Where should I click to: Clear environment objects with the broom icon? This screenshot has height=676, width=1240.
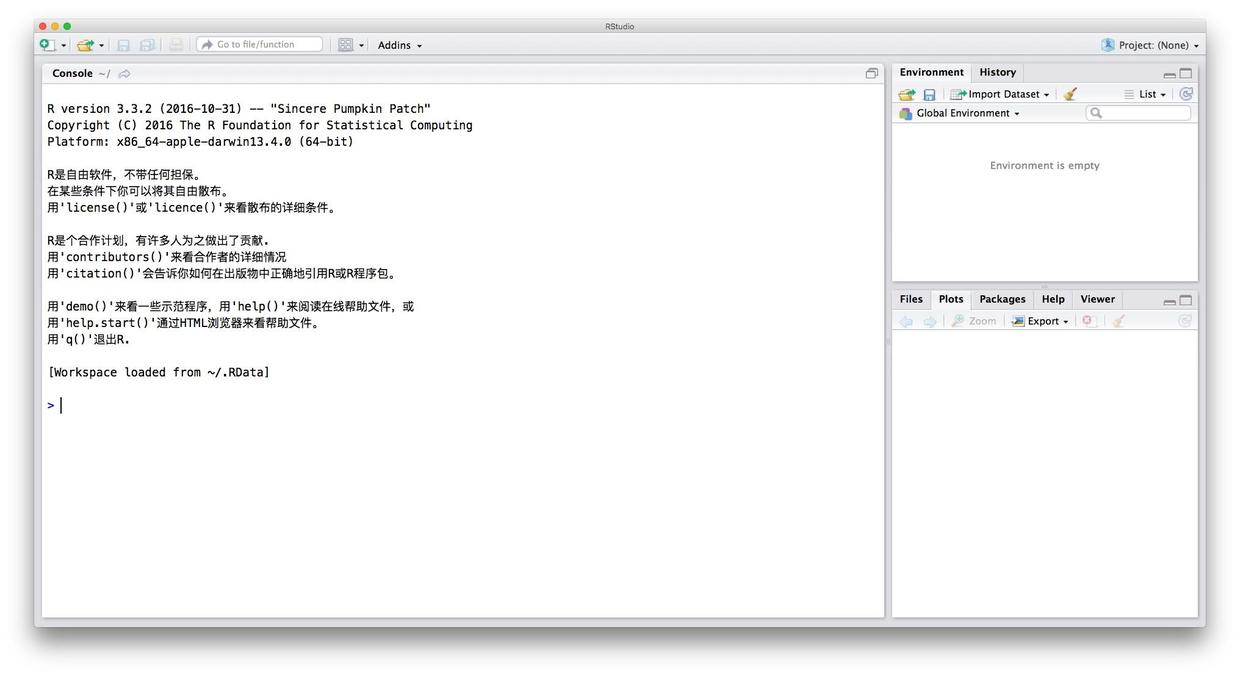pos(1070,94)
